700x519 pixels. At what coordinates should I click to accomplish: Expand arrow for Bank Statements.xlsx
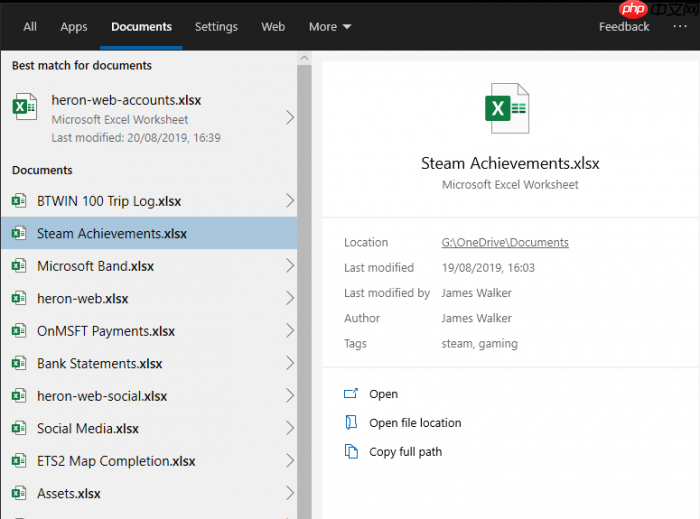point(290,363)
